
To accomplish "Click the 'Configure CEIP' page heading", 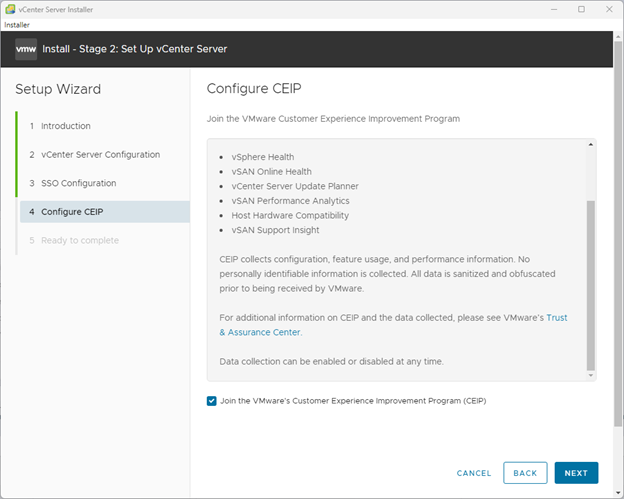I will coord(254,88).
